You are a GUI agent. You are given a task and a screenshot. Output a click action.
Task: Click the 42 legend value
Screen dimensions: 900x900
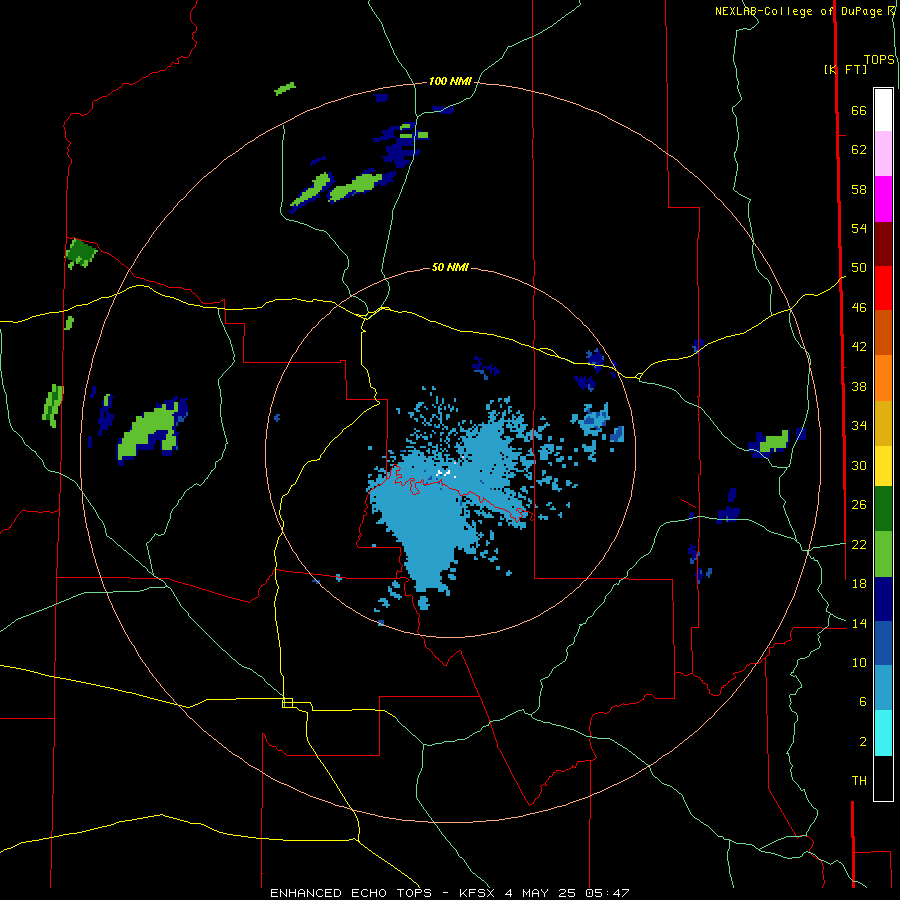tap(859, 347)
